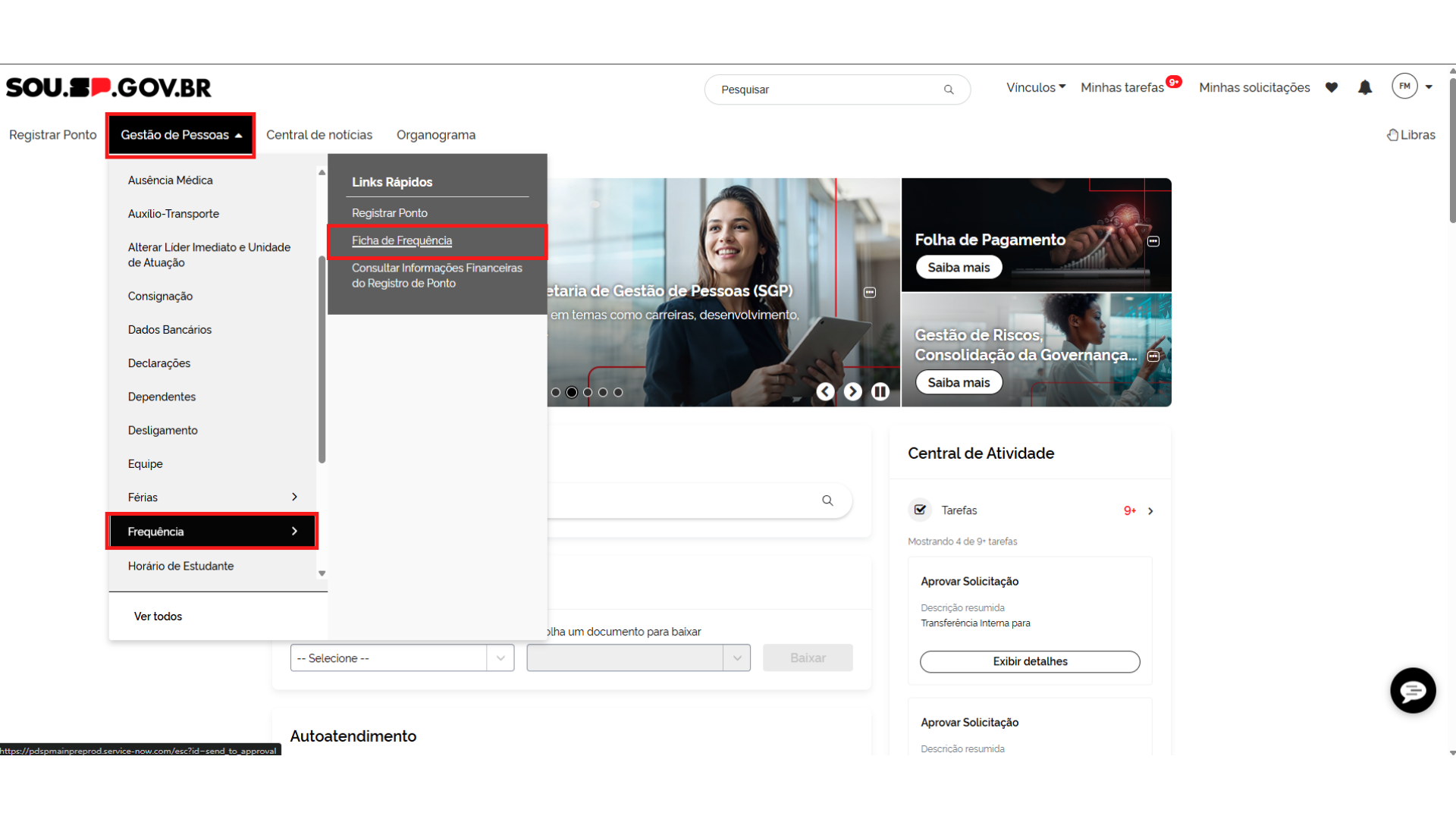Open the floating chat bubble

tap(1413, 690)
